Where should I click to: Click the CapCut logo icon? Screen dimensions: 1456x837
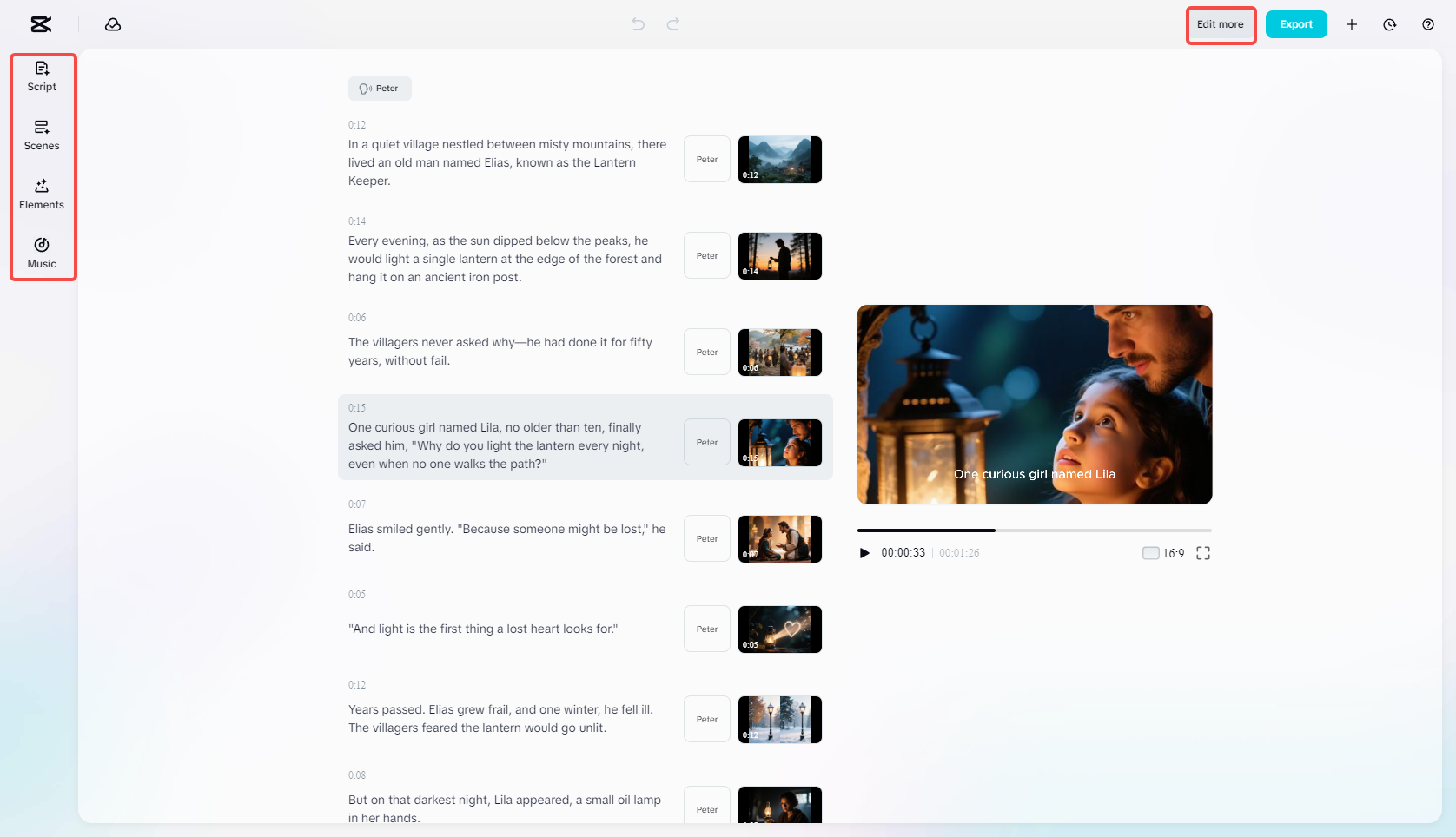(41, 24)
